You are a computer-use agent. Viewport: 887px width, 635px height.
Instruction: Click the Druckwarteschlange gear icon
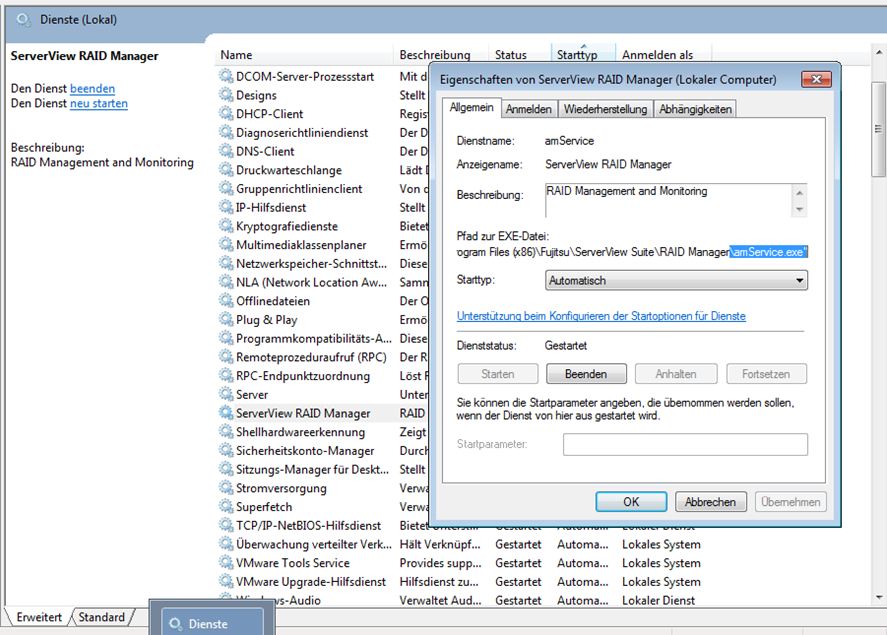226,170
